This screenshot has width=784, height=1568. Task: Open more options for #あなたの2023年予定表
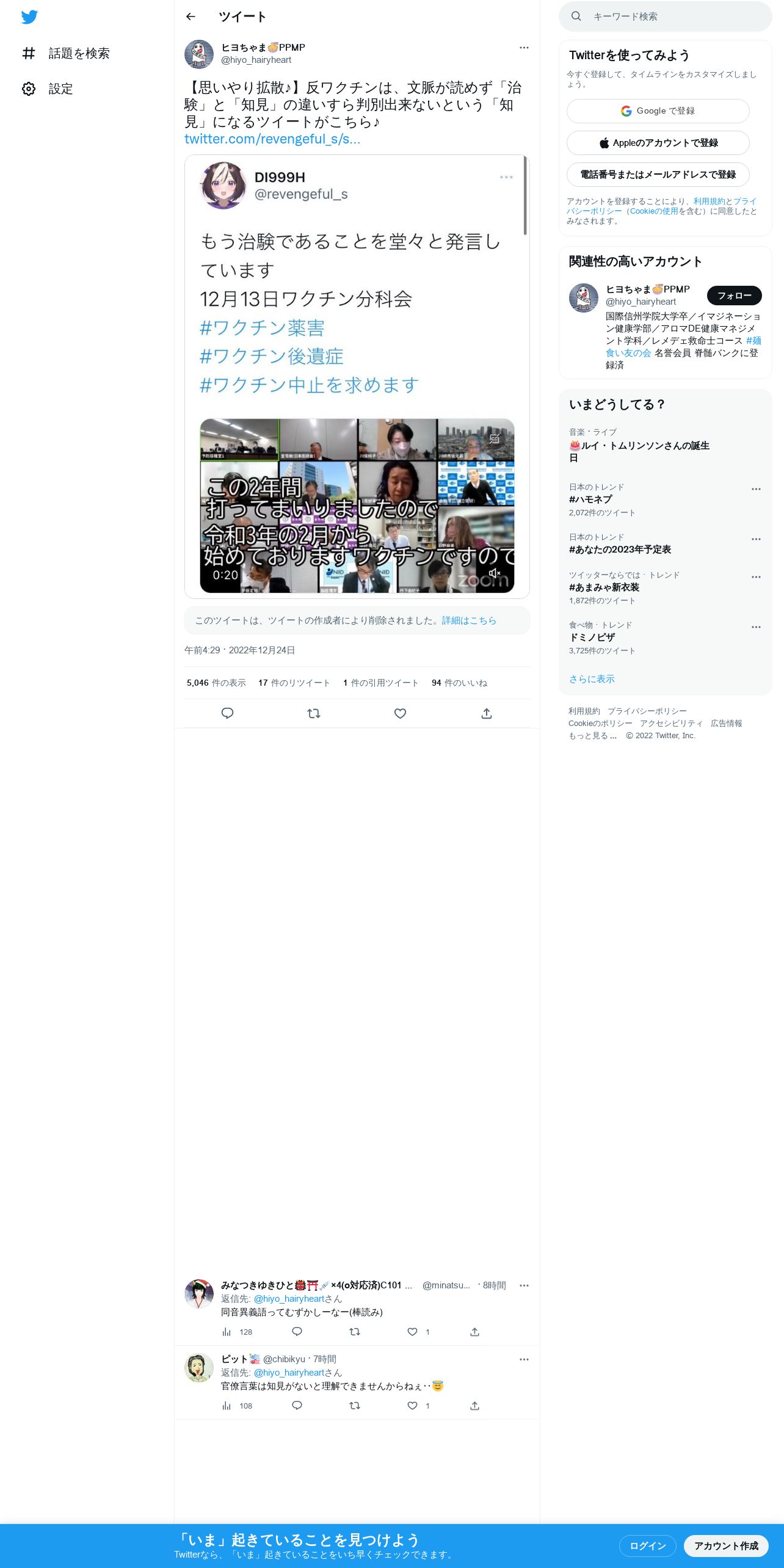756,539
